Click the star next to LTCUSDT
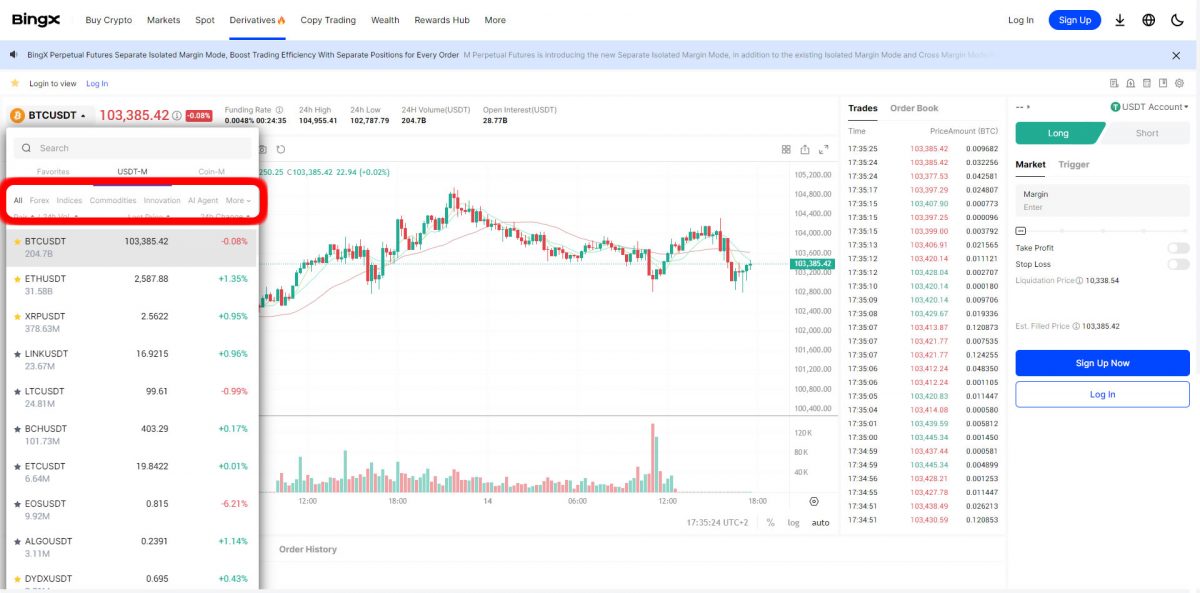The width and height of the screenshot is (1200, 593). 17,391
